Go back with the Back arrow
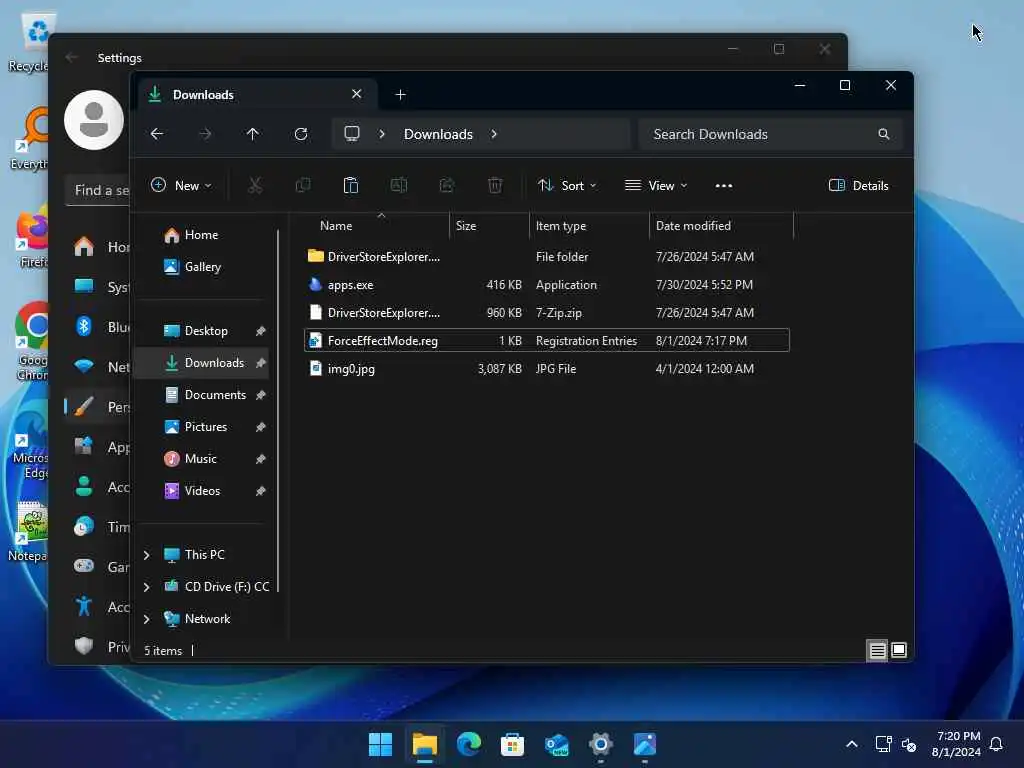The image size is (1024, 768). [157, 134]
